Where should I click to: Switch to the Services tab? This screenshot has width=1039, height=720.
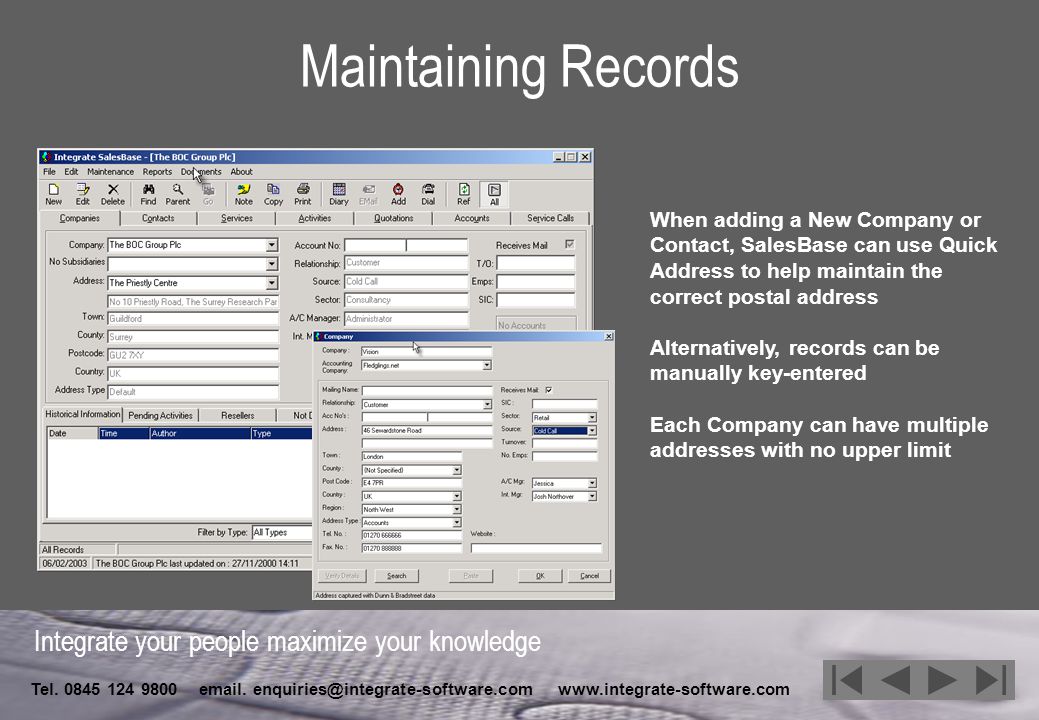pyautogui.click(x=237, y=218)
